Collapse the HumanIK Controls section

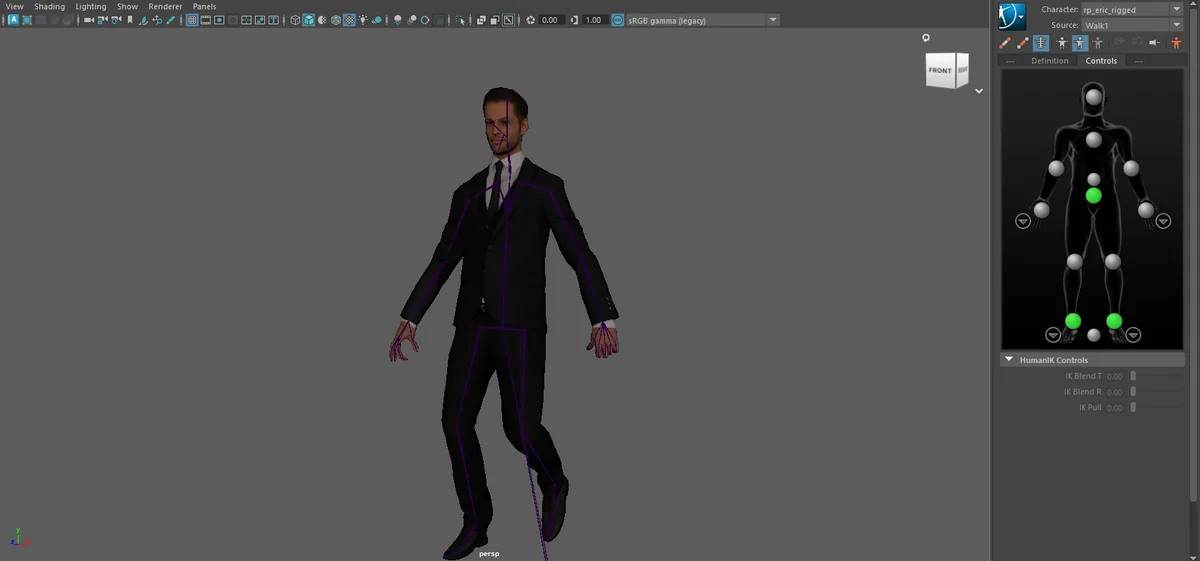tap(1009, 360)
